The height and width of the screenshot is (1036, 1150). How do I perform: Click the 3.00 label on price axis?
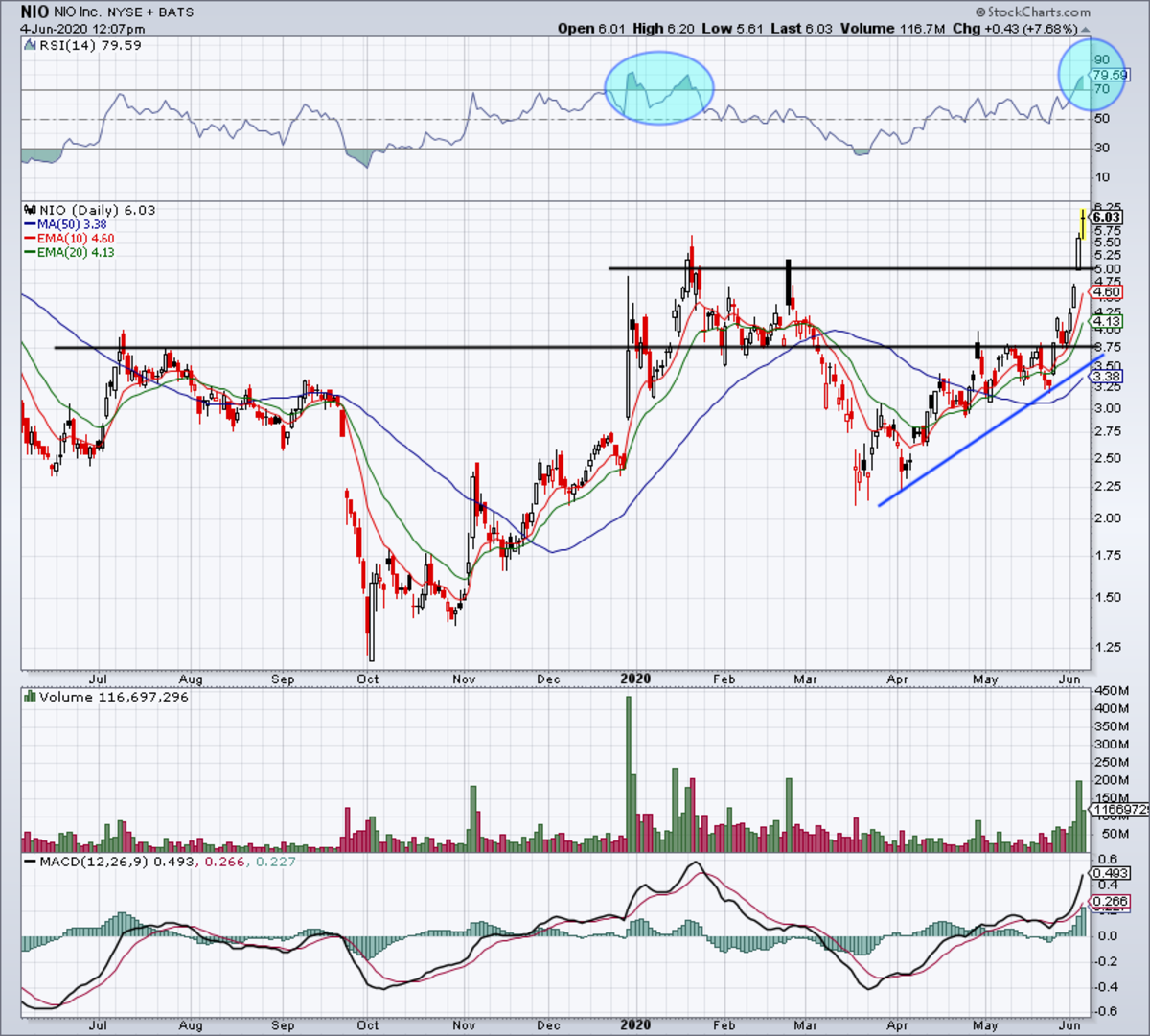pyautogui.click(x=1108, y=408)
